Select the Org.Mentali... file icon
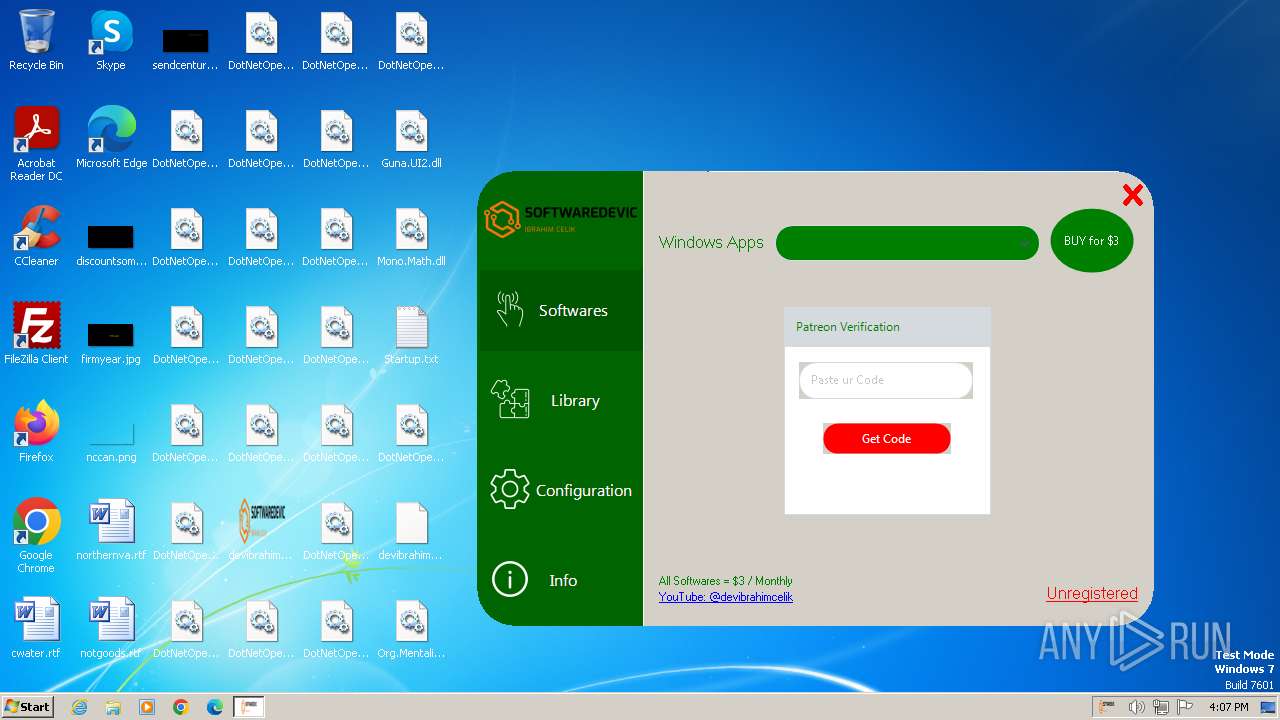 411,628
